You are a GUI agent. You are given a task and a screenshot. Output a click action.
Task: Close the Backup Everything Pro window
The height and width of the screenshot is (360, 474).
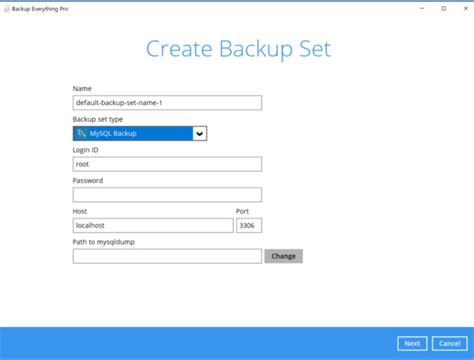(x=466, y=8)
